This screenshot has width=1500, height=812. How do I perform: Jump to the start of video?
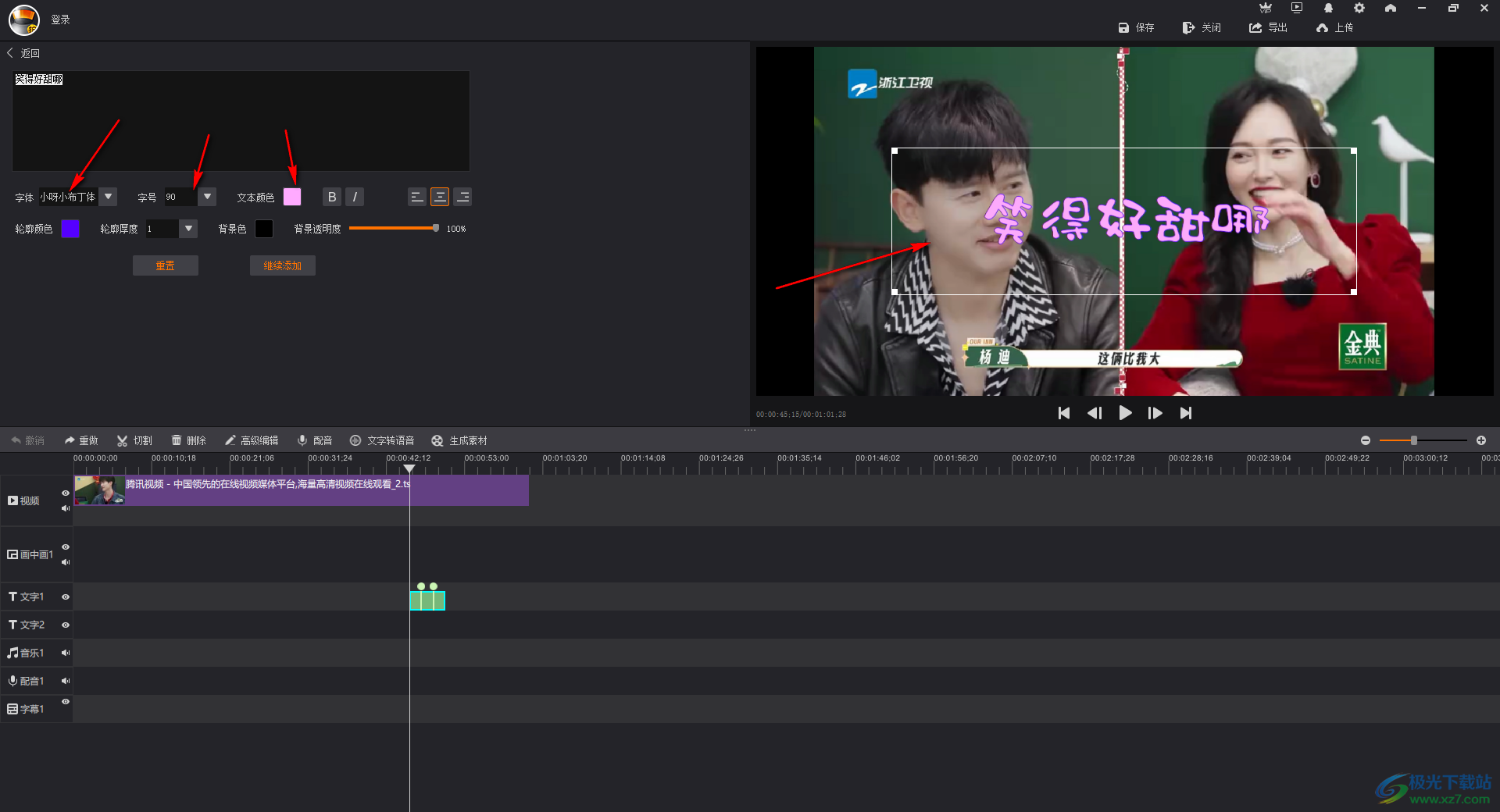tap(1064, 413)
